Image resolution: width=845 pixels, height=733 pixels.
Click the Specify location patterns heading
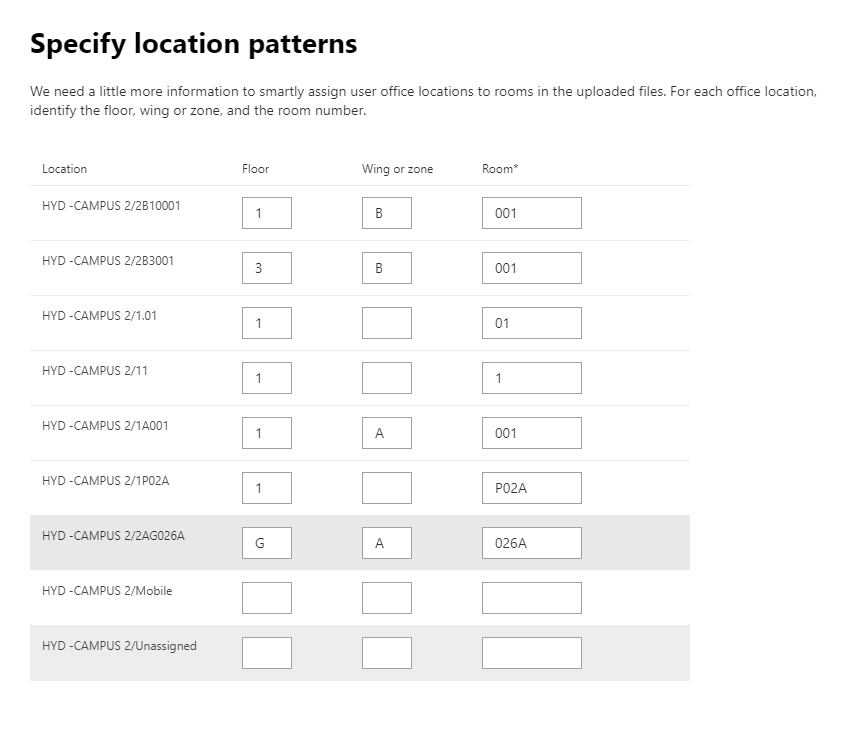[x=193, y=43]
